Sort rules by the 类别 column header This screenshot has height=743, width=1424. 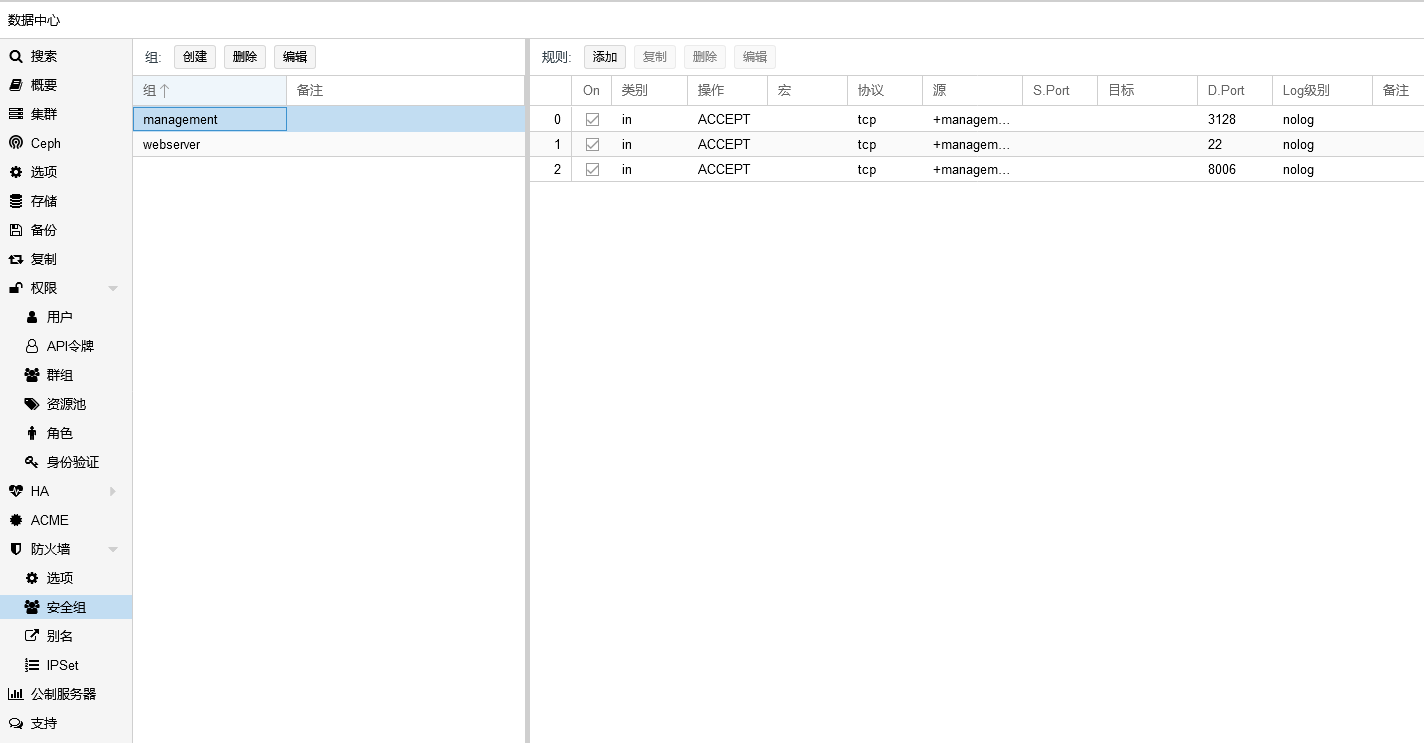point(649,90)
